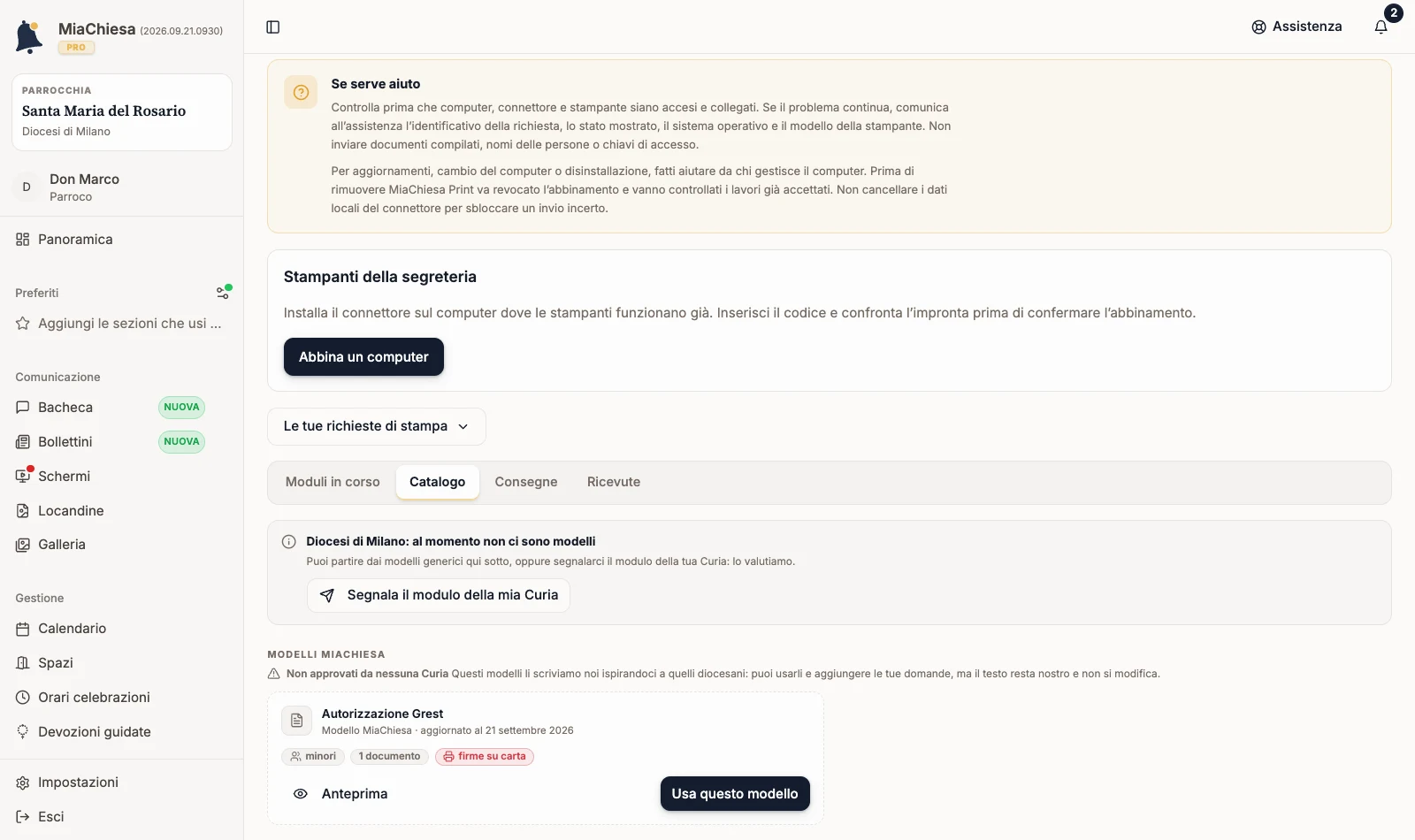Collapse the sidebar using the panel icon

pyautogui.click(x=273, y=27)
